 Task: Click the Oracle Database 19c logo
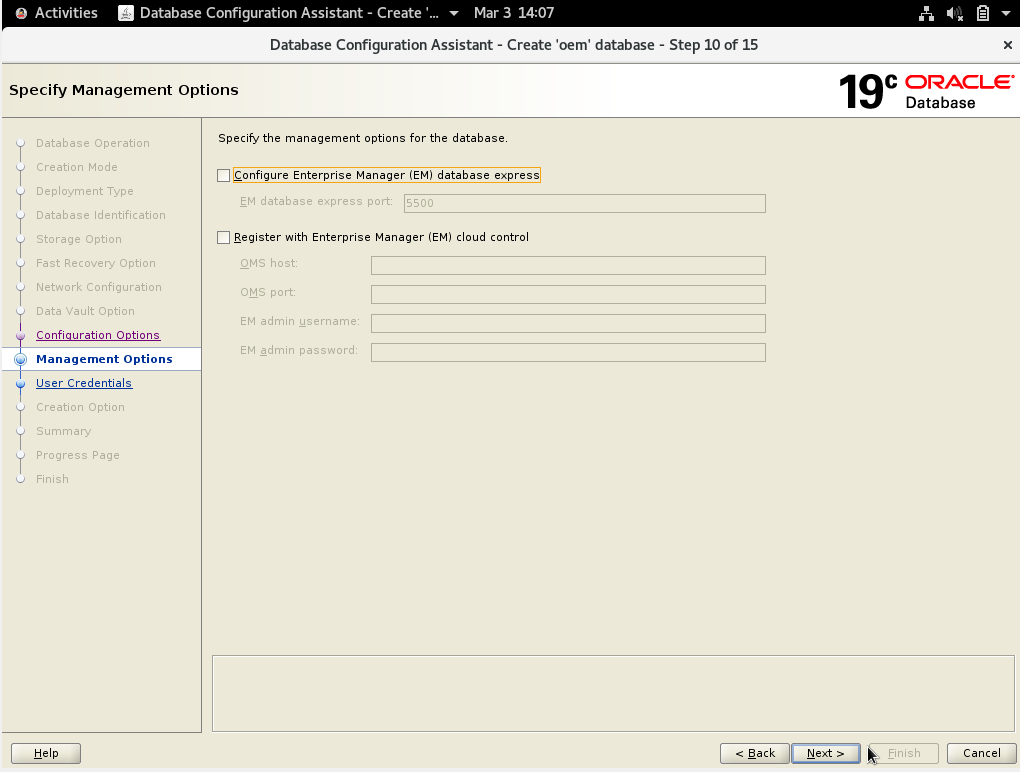[926, 91]
